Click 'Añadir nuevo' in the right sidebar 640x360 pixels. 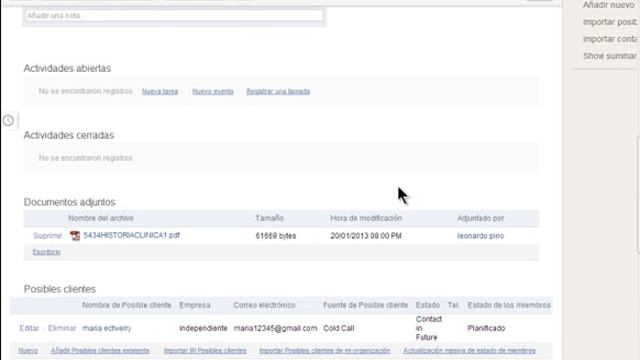[609, 5]
